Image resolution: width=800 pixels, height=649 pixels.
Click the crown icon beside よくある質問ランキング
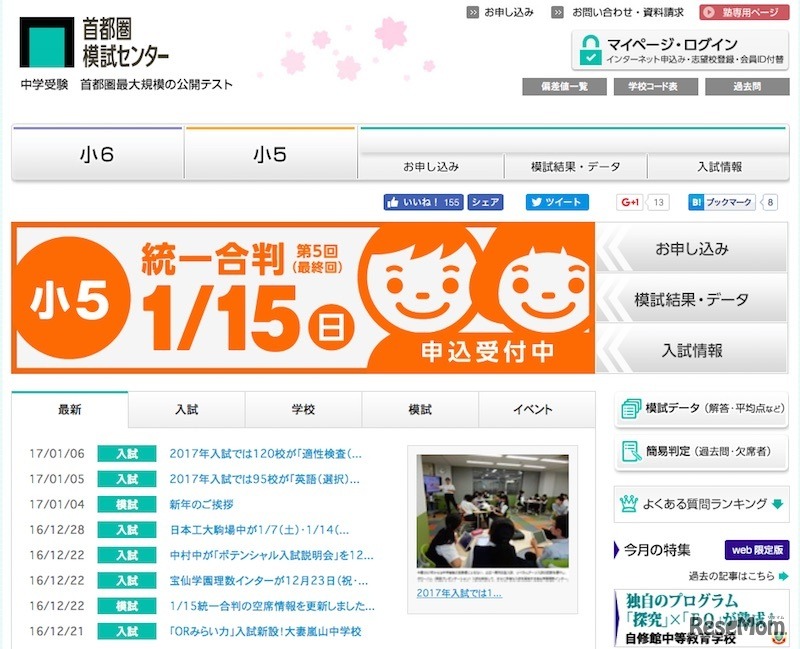pyautogui.click(x=629, y=501)
